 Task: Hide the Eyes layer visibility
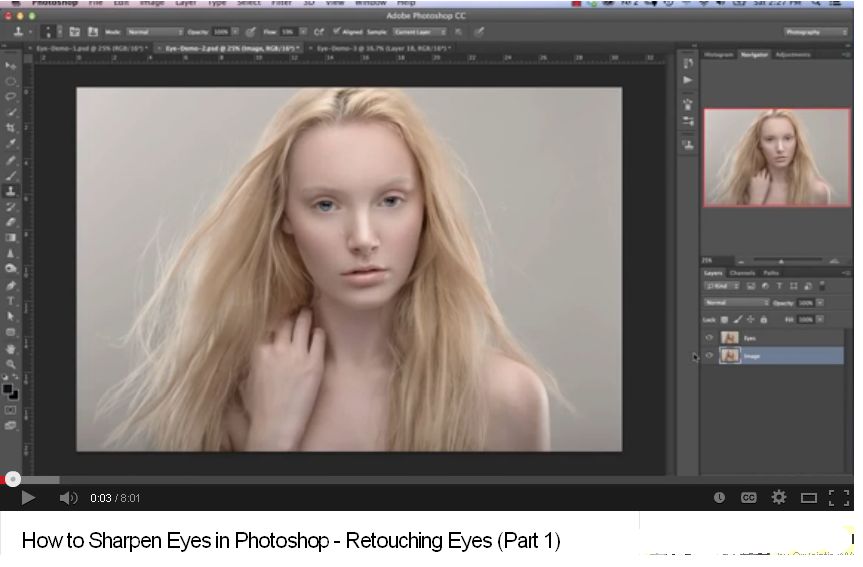pos(709,338)
